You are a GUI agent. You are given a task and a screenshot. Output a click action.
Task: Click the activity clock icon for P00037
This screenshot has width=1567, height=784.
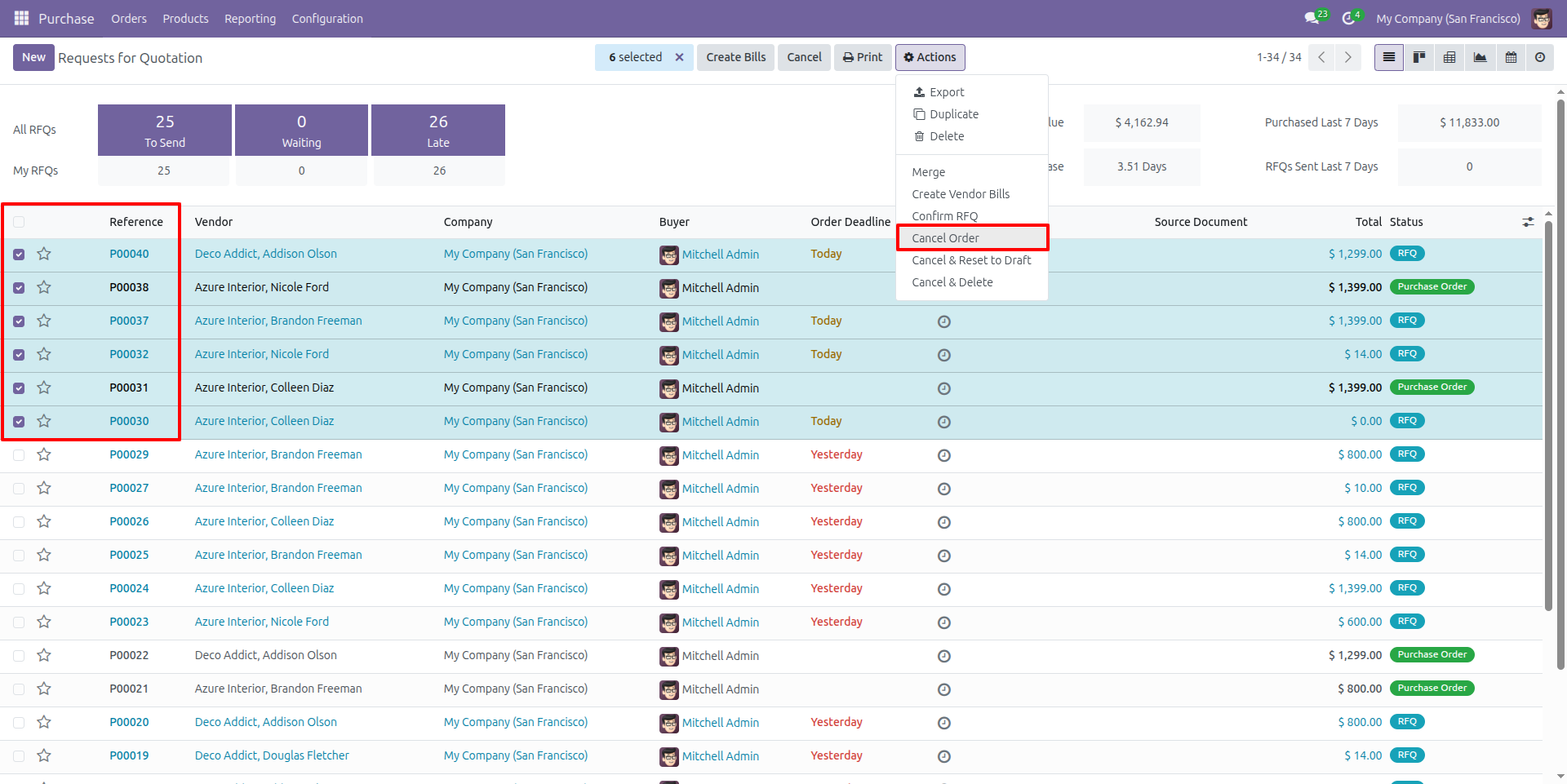(944, 321)
